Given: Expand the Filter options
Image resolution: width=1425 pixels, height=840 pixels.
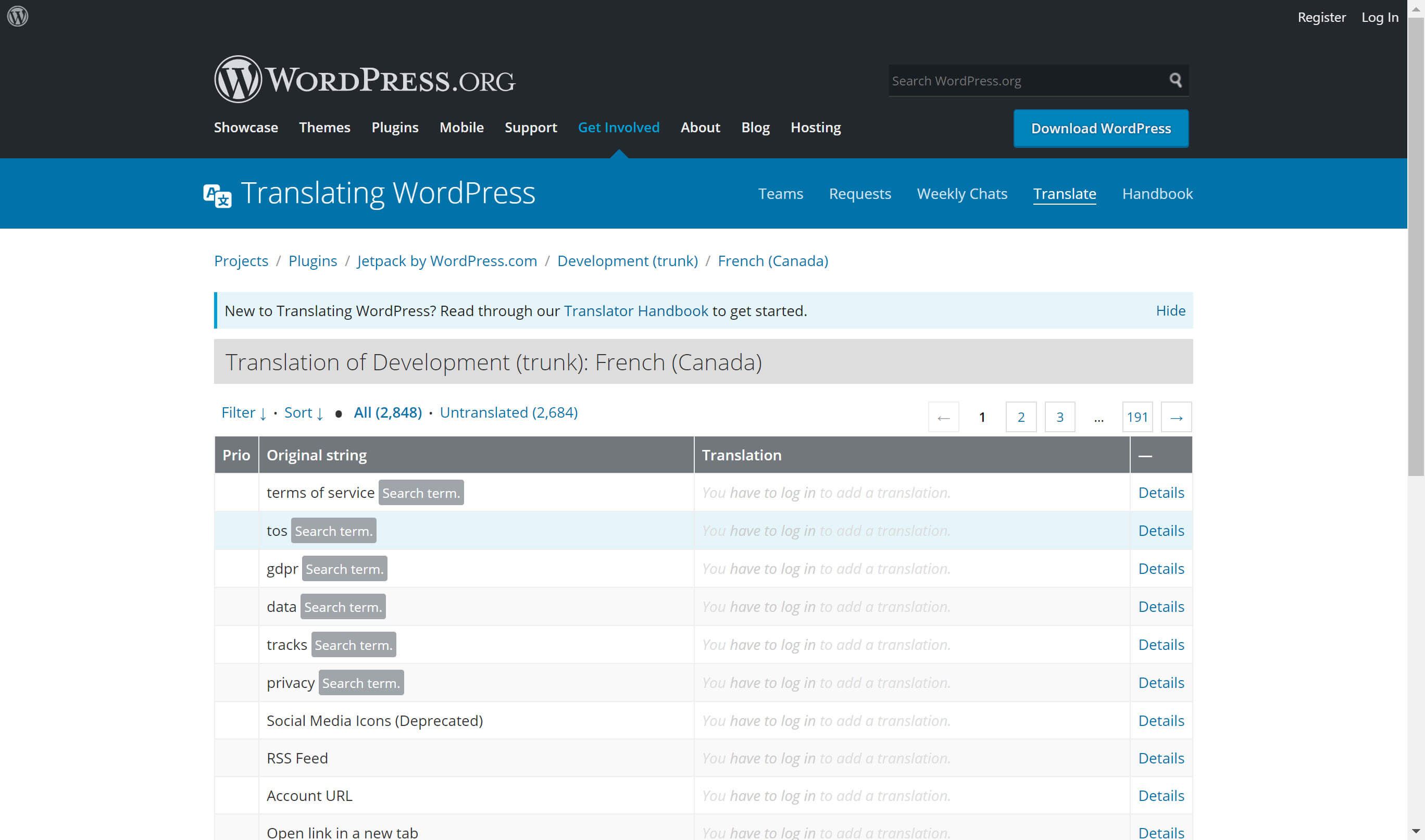Looking at the screenshot, I should point(243,412).
